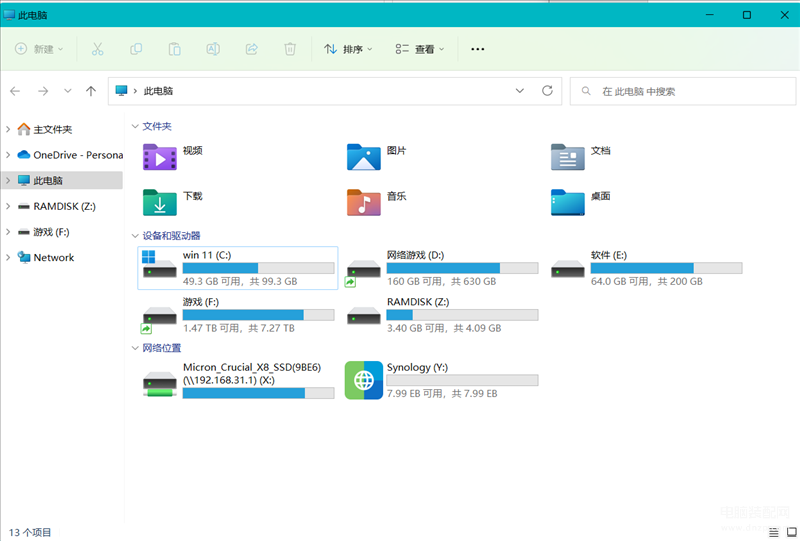Click the Cut scissors icon in toolbar
800x541 pixels.
tap(97, 49)
